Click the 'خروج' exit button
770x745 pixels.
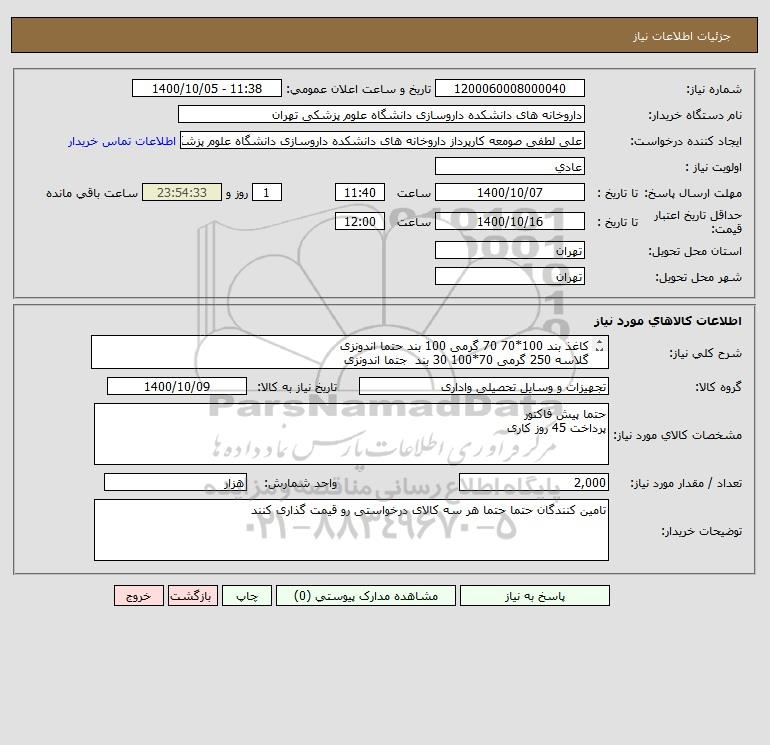(x=138, y=596)
